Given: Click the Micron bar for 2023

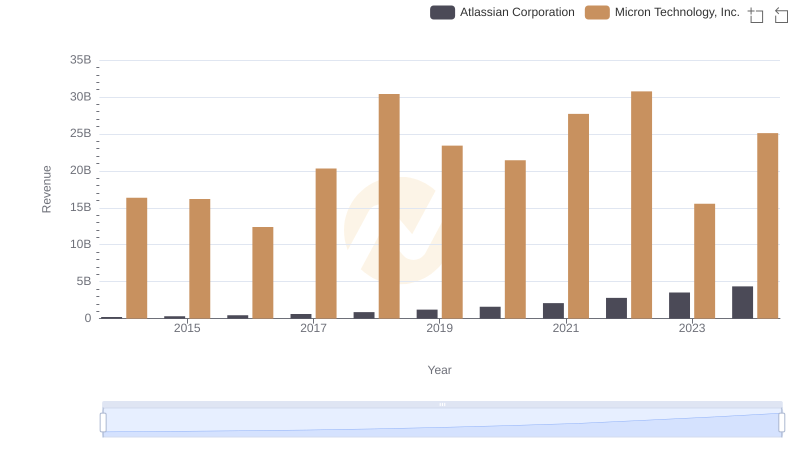Looking at the screenshot, I should [x=705, y=261].
